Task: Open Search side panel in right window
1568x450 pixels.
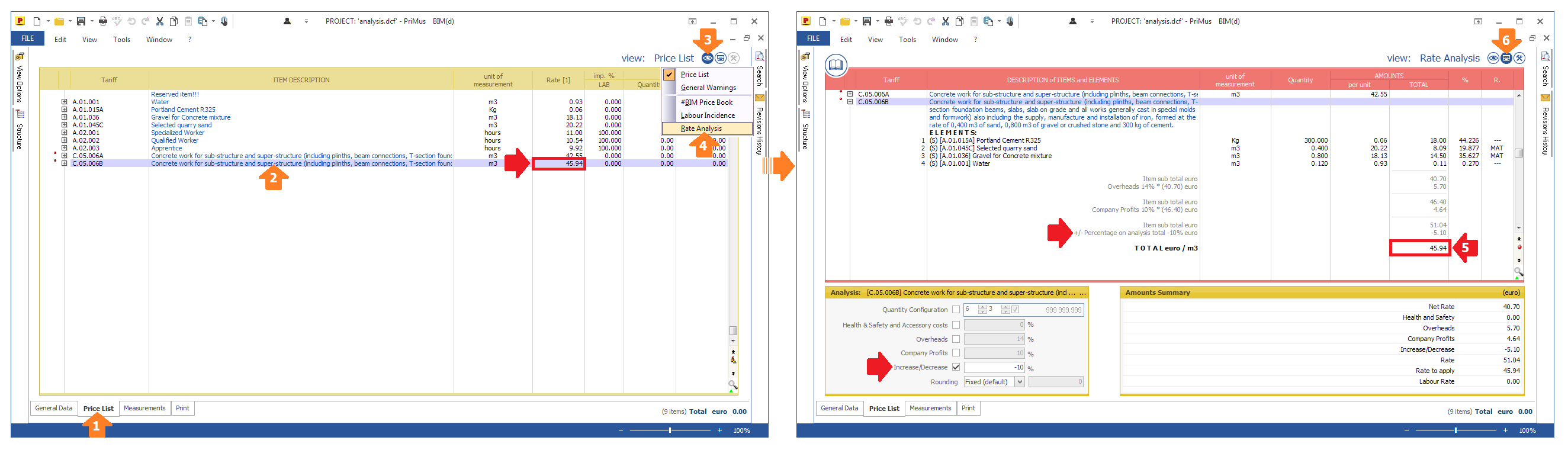Action: [x=1545, y=69]
